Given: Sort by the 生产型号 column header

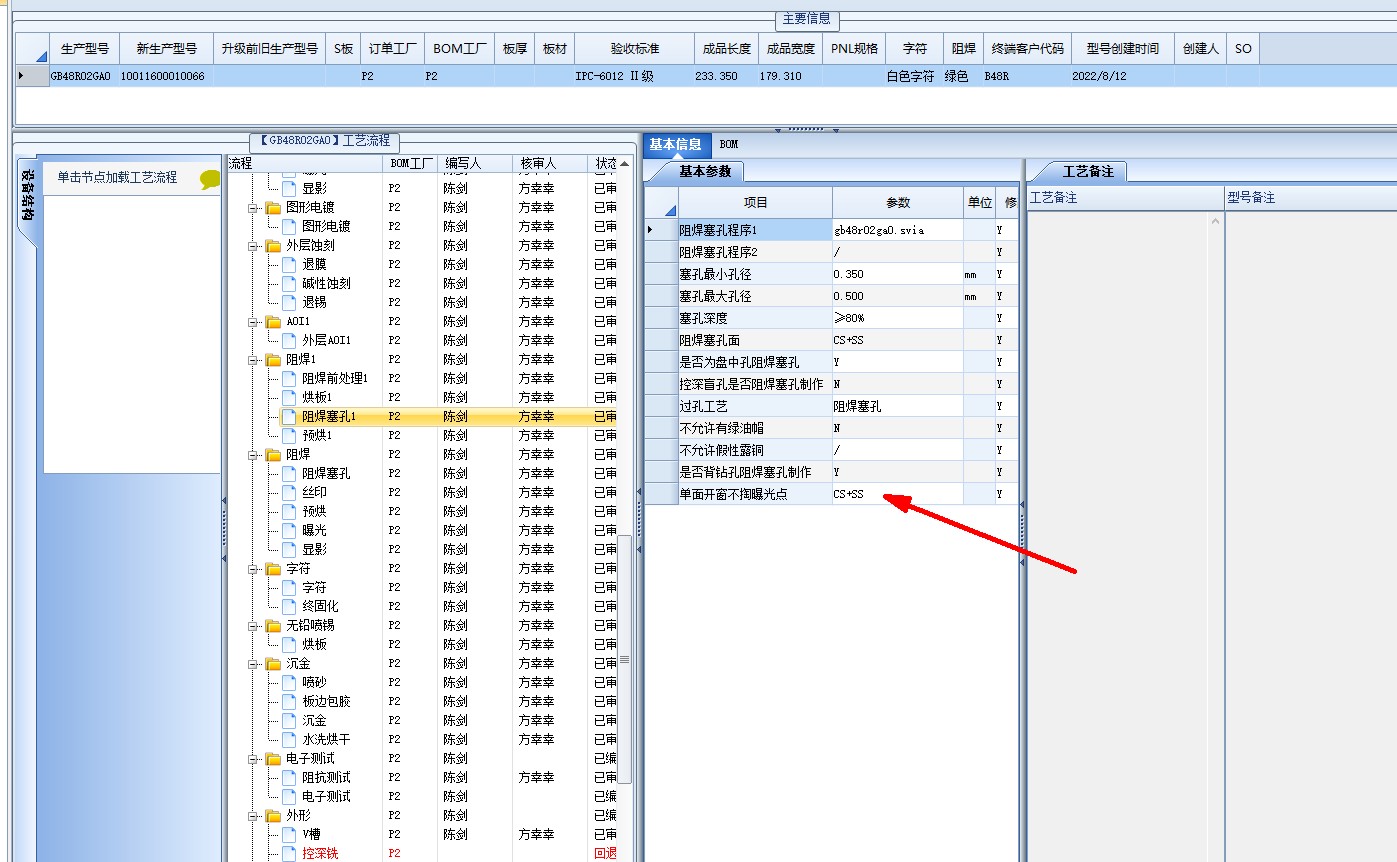Looking at the screenshot, I should click(83, 48).
